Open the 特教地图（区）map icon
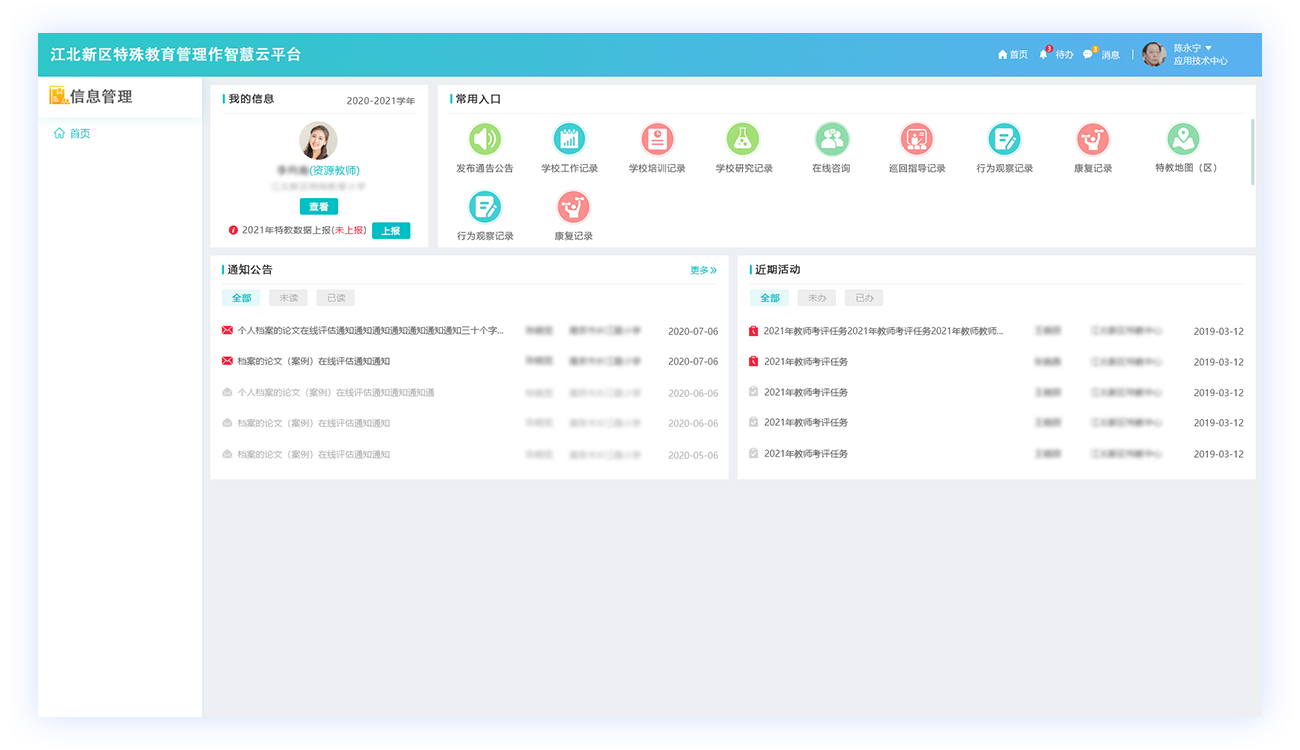The image size is (1300, 750). 1183,139
